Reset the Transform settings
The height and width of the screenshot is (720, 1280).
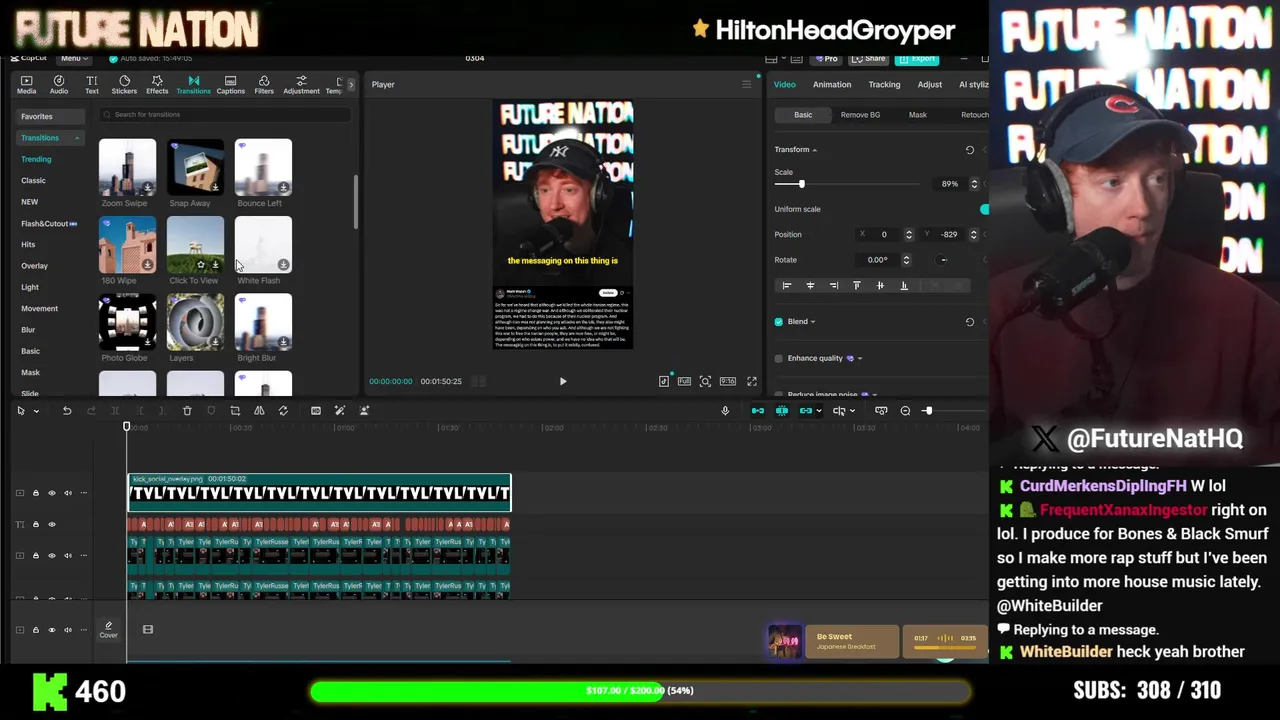pos(969,150)
